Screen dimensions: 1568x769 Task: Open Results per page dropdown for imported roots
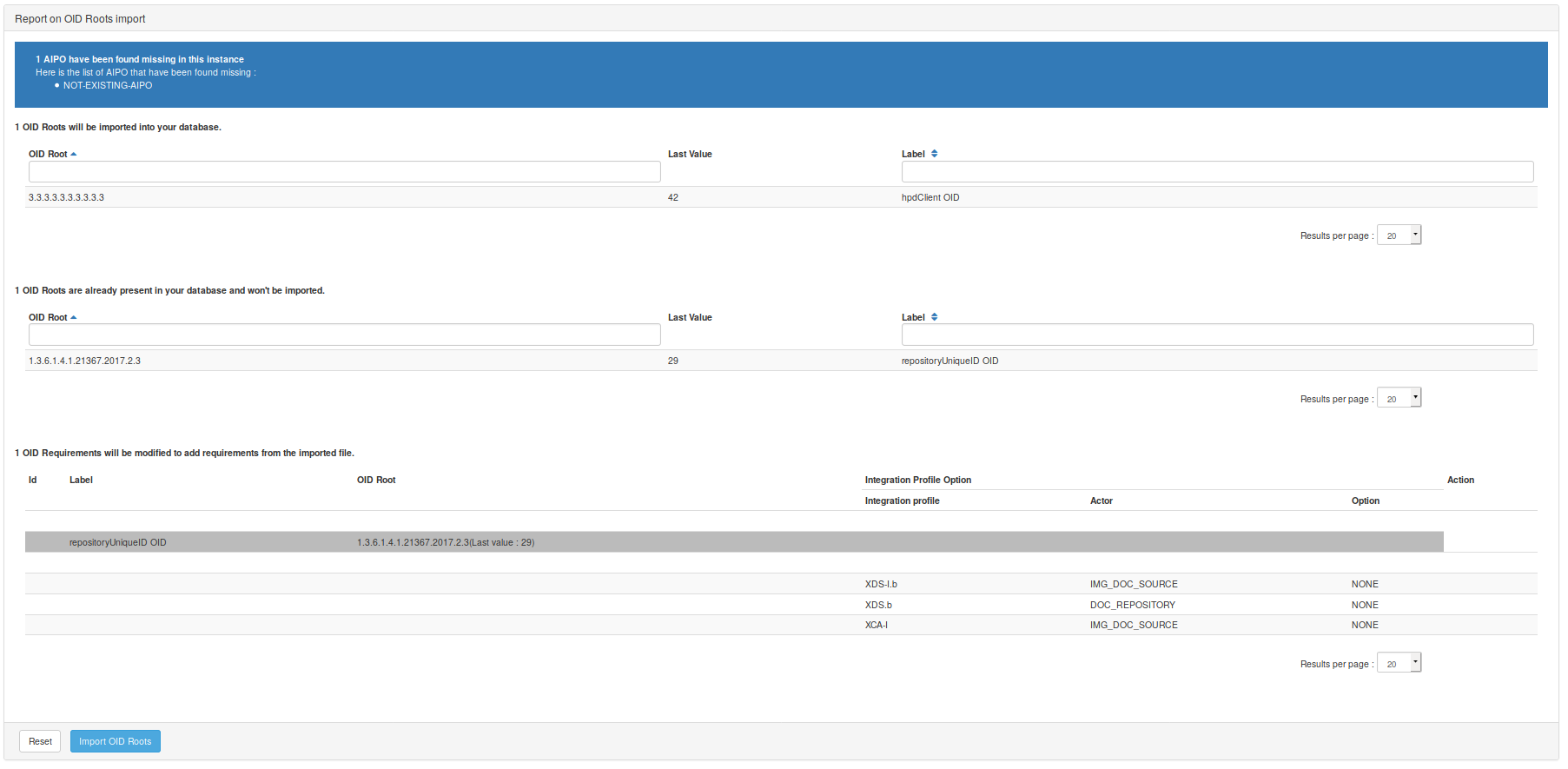pos(1399,235)
